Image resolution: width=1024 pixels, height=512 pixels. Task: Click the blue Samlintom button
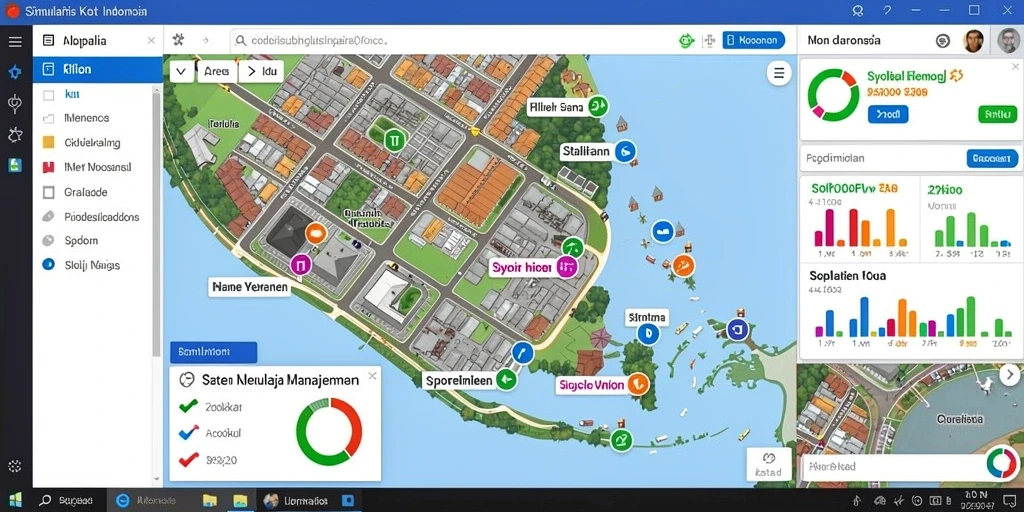click(214, 352)
